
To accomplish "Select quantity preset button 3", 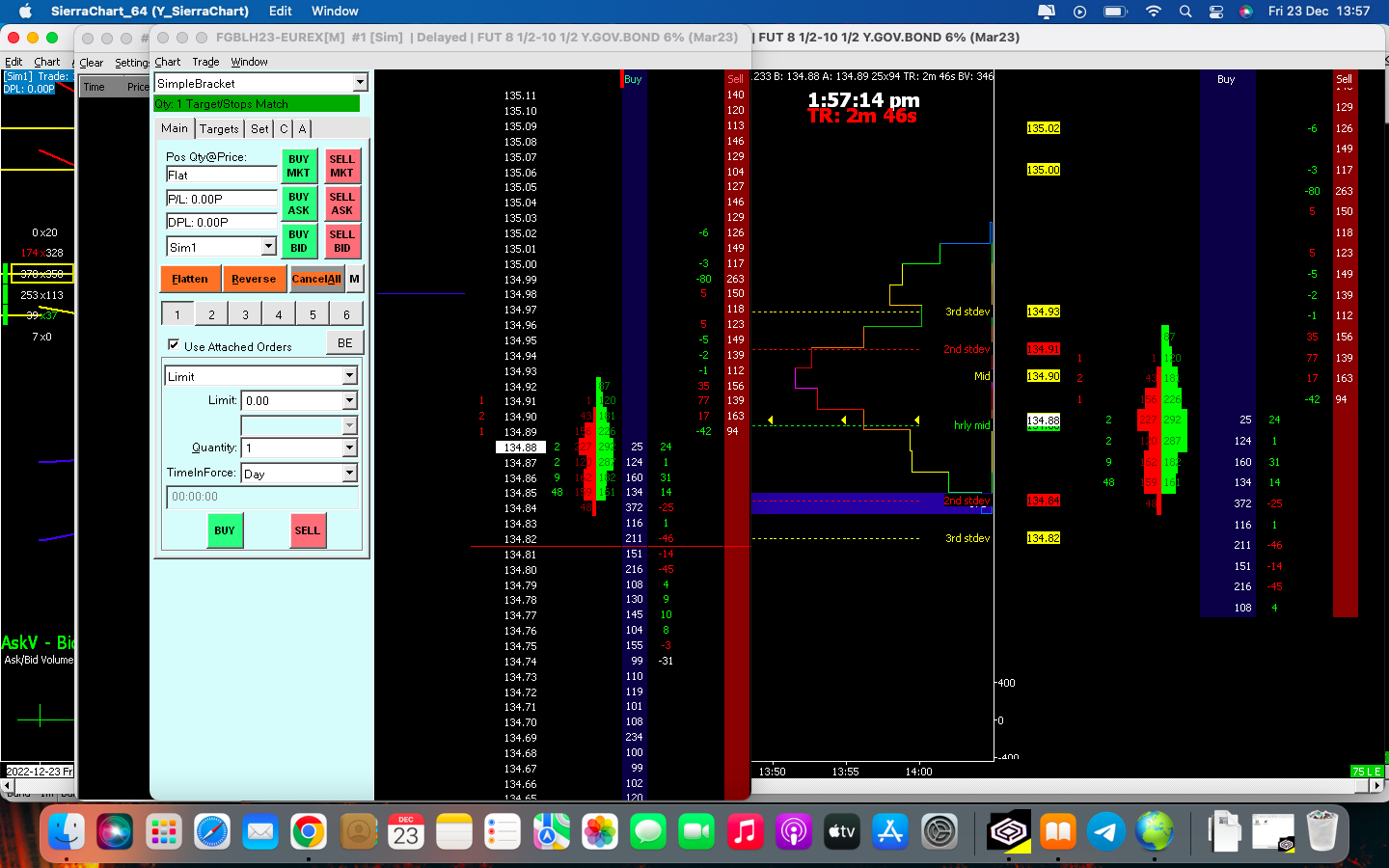I will pos(245,313).
